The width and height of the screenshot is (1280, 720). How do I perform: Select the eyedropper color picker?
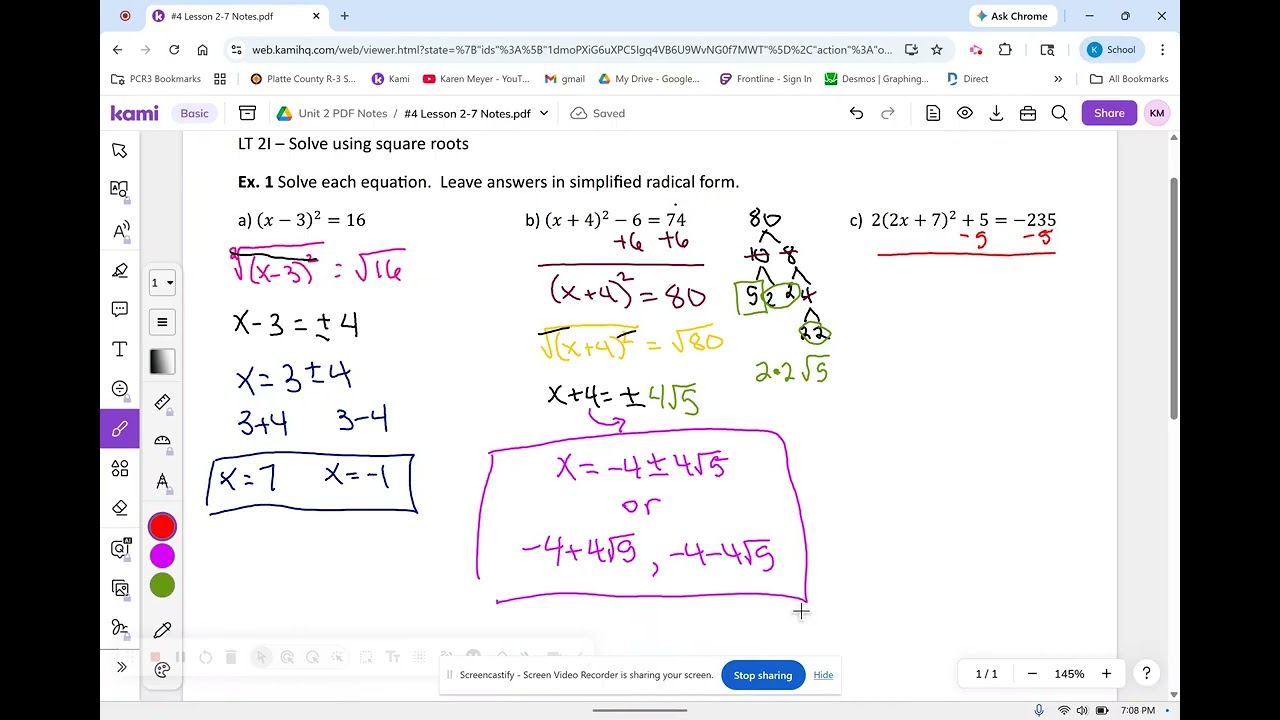click(162, 630)
